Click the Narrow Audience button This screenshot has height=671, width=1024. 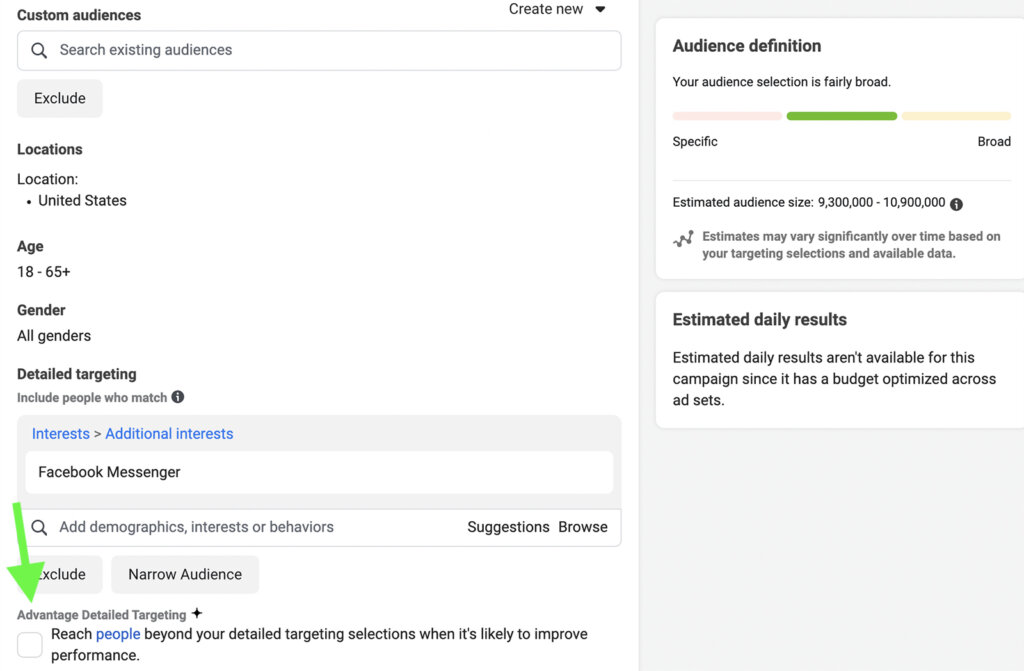184,574
